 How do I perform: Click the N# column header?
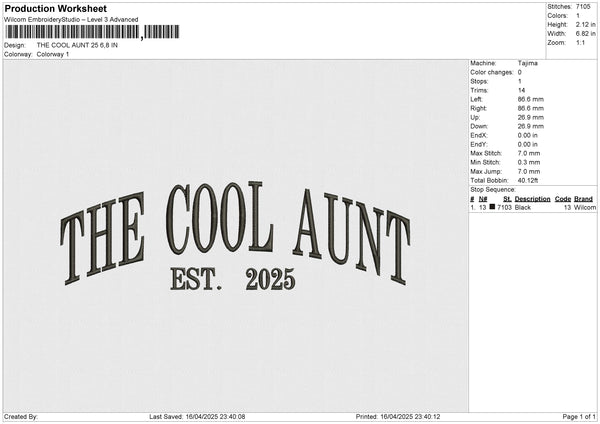point(483,199)
